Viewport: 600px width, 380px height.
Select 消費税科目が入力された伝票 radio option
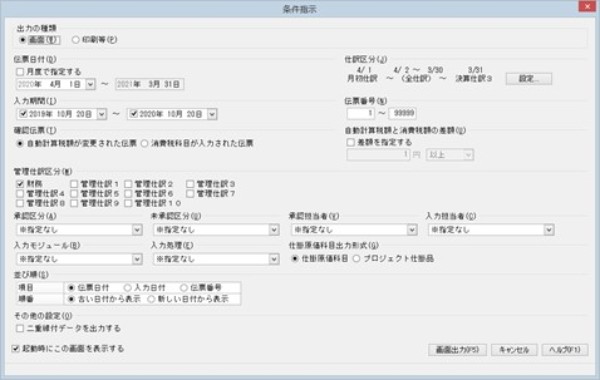[x=144, y=144]
